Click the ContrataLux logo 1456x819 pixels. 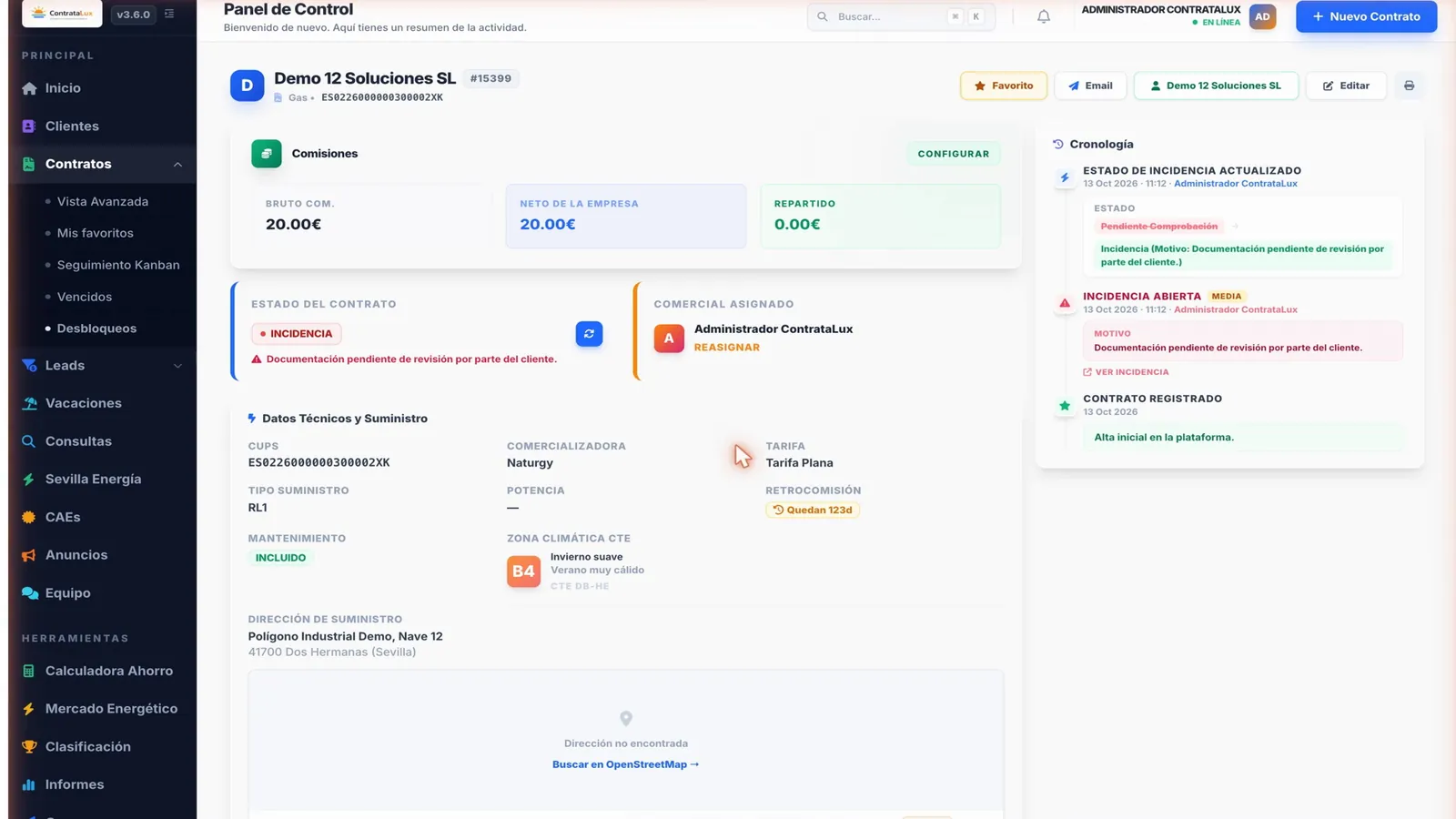[62, 14]
